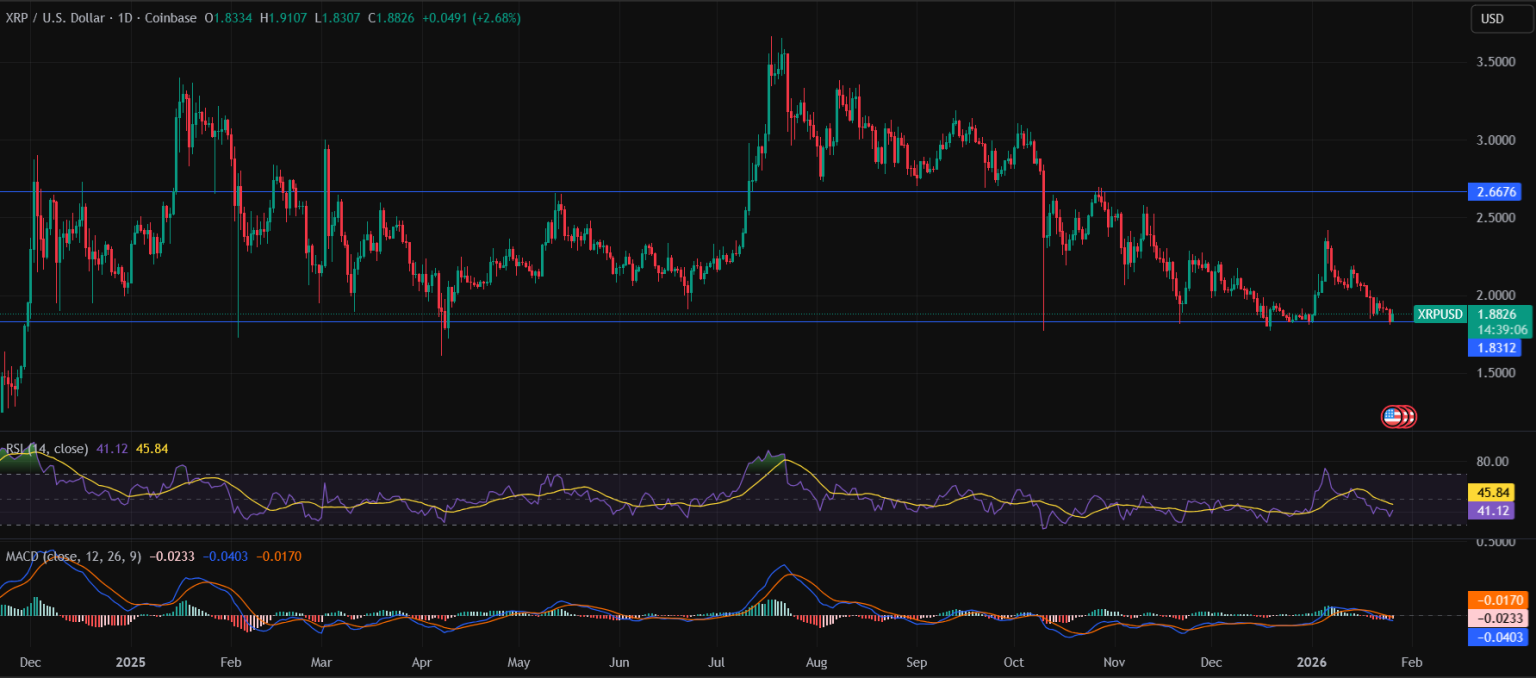Click the 80.00 RSI scale label
This screenshot has height=678, width=1536.
click(1493, 462)
